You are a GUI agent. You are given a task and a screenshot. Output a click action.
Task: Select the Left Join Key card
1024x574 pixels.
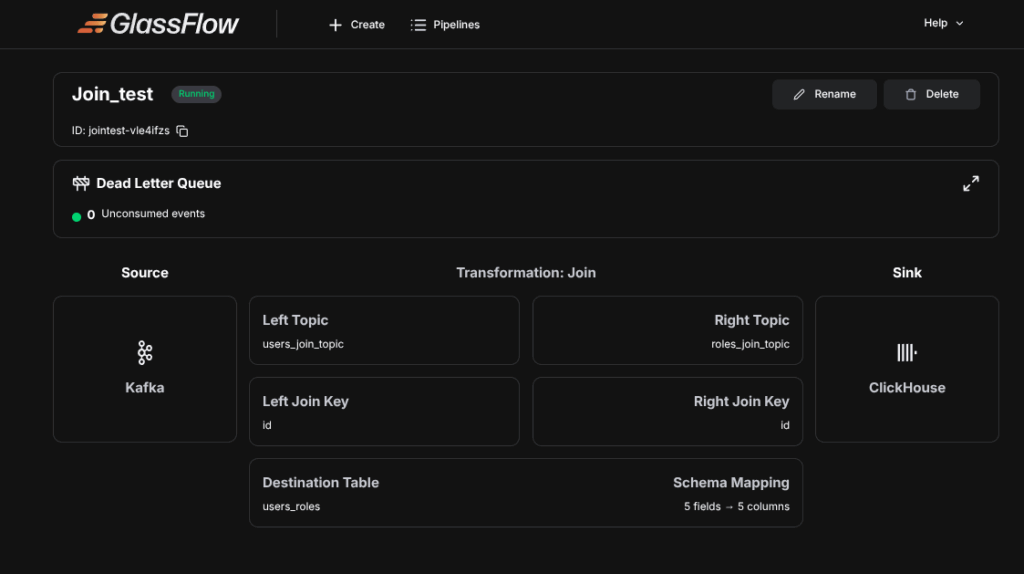[x=384, y=411]
